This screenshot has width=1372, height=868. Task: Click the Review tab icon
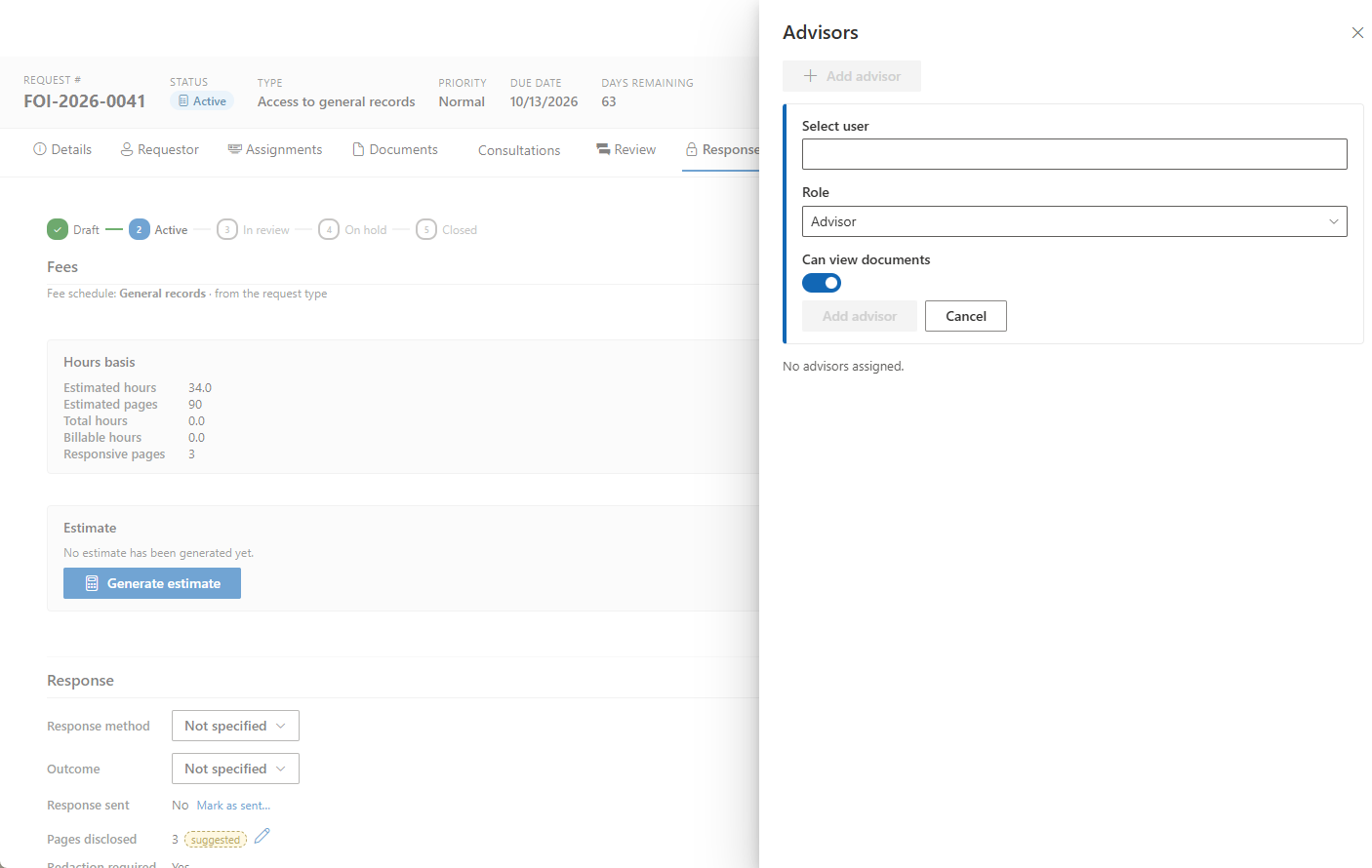pyautogui.click(x=603, y=149)
